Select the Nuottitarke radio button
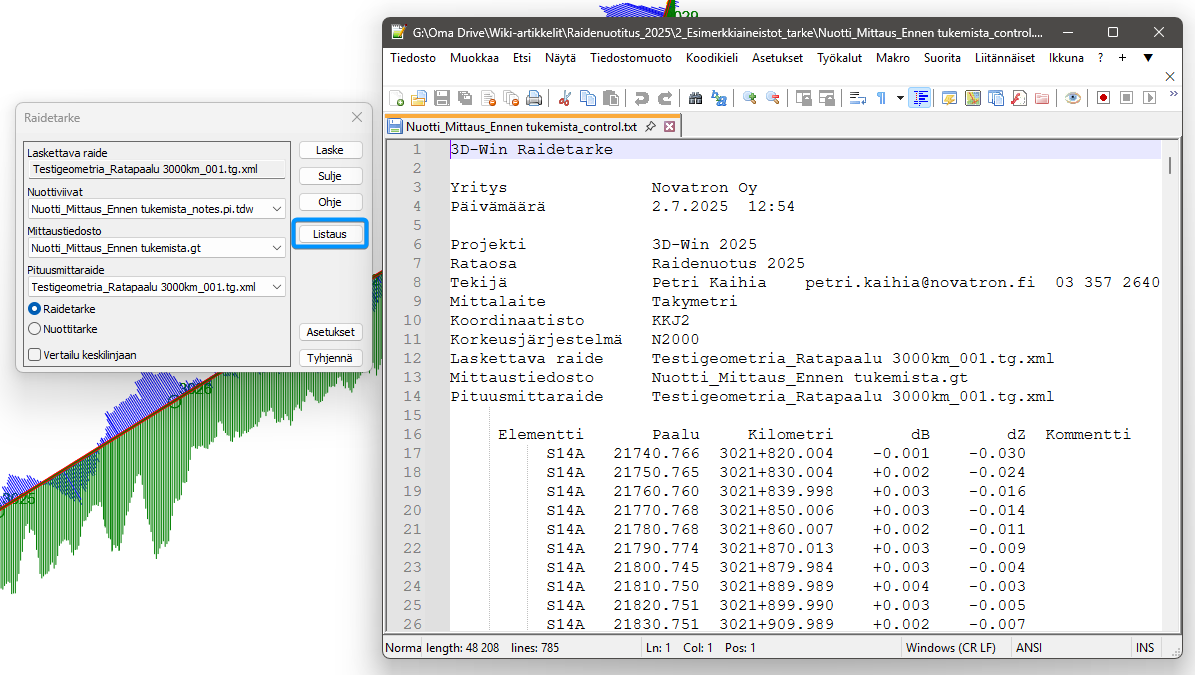The height and width of the screenshot is (675, 1195). [x=35, y=328]
